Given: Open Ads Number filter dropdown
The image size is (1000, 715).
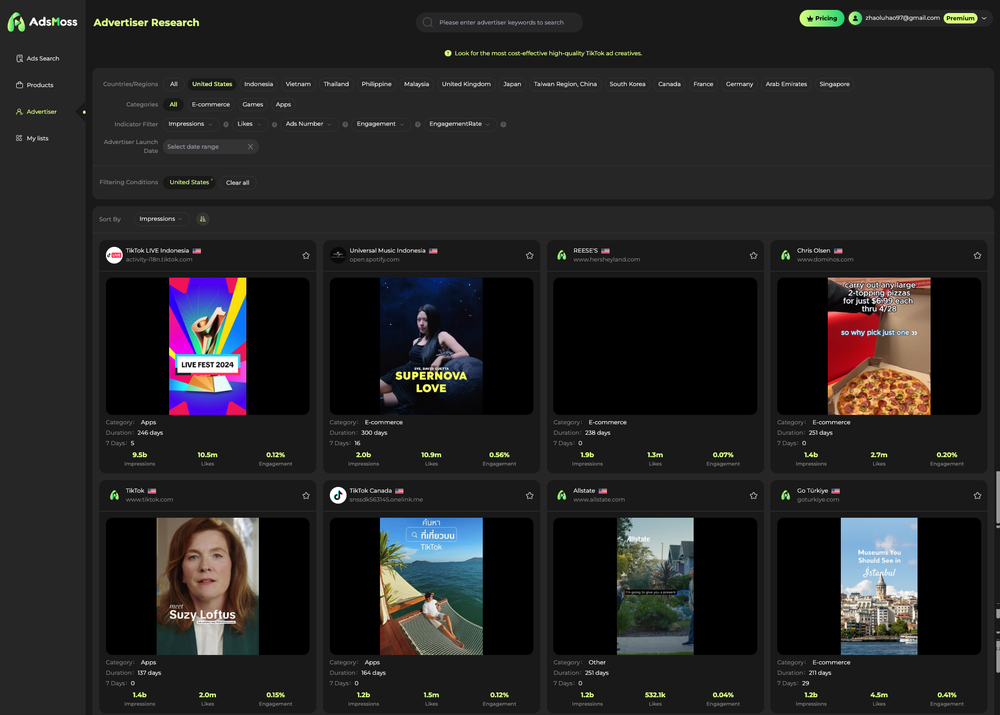Looking at the screenshot, I should 309,124.
